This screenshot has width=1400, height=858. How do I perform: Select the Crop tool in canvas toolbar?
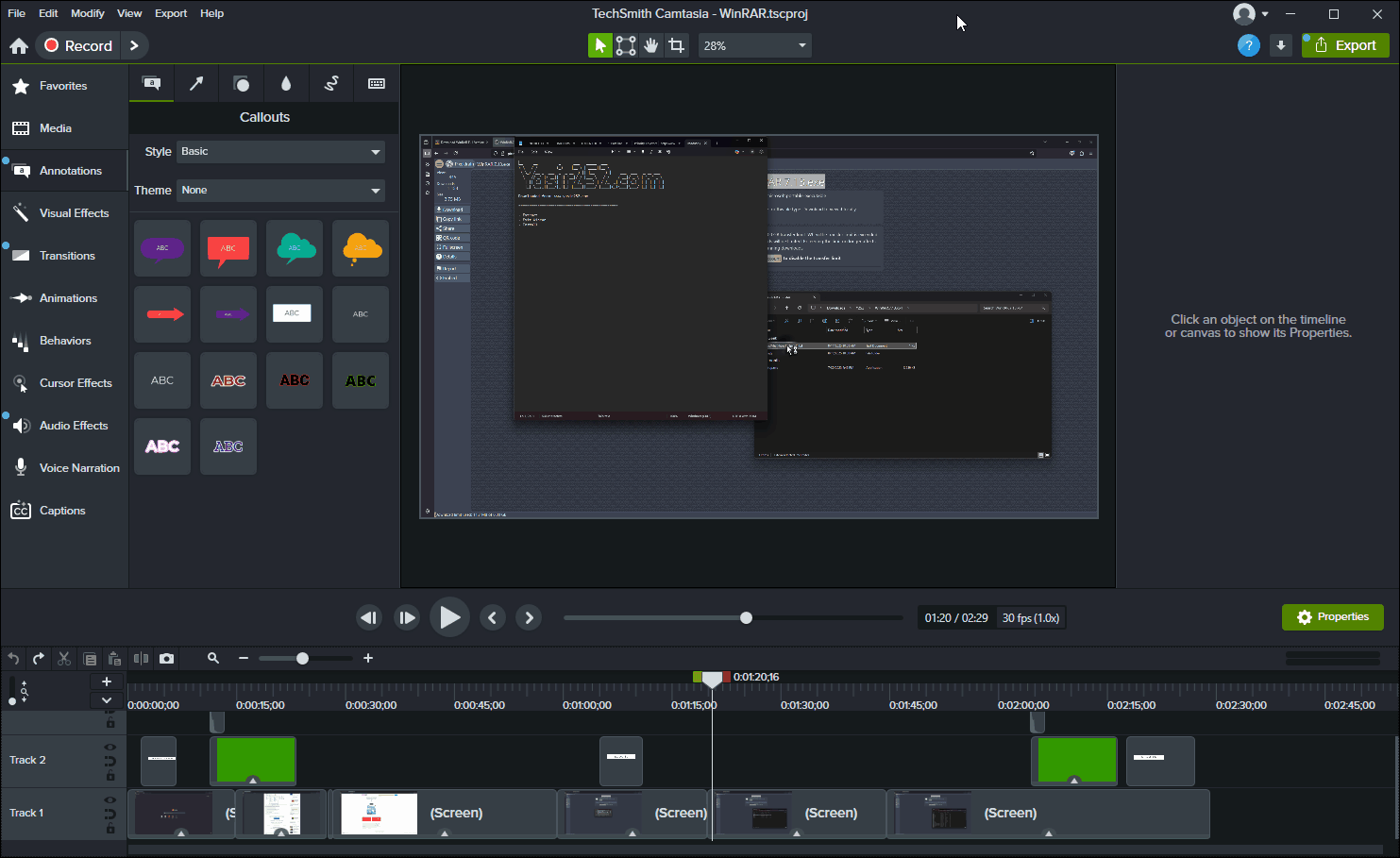pyautogui.click(x=677, y=45)
